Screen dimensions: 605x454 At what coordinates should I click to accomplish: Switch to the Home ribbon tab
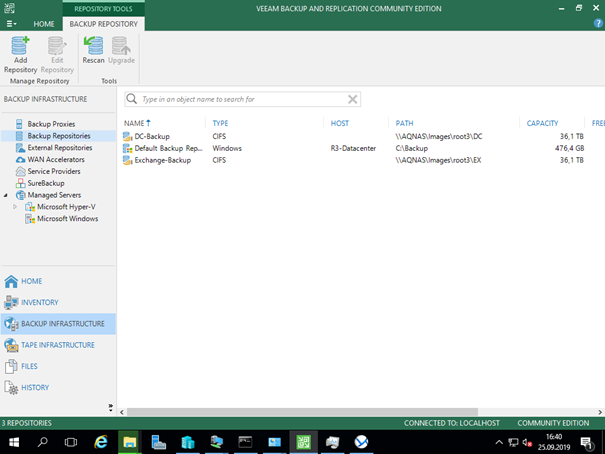pyautogui.click(x=44, y=24)
